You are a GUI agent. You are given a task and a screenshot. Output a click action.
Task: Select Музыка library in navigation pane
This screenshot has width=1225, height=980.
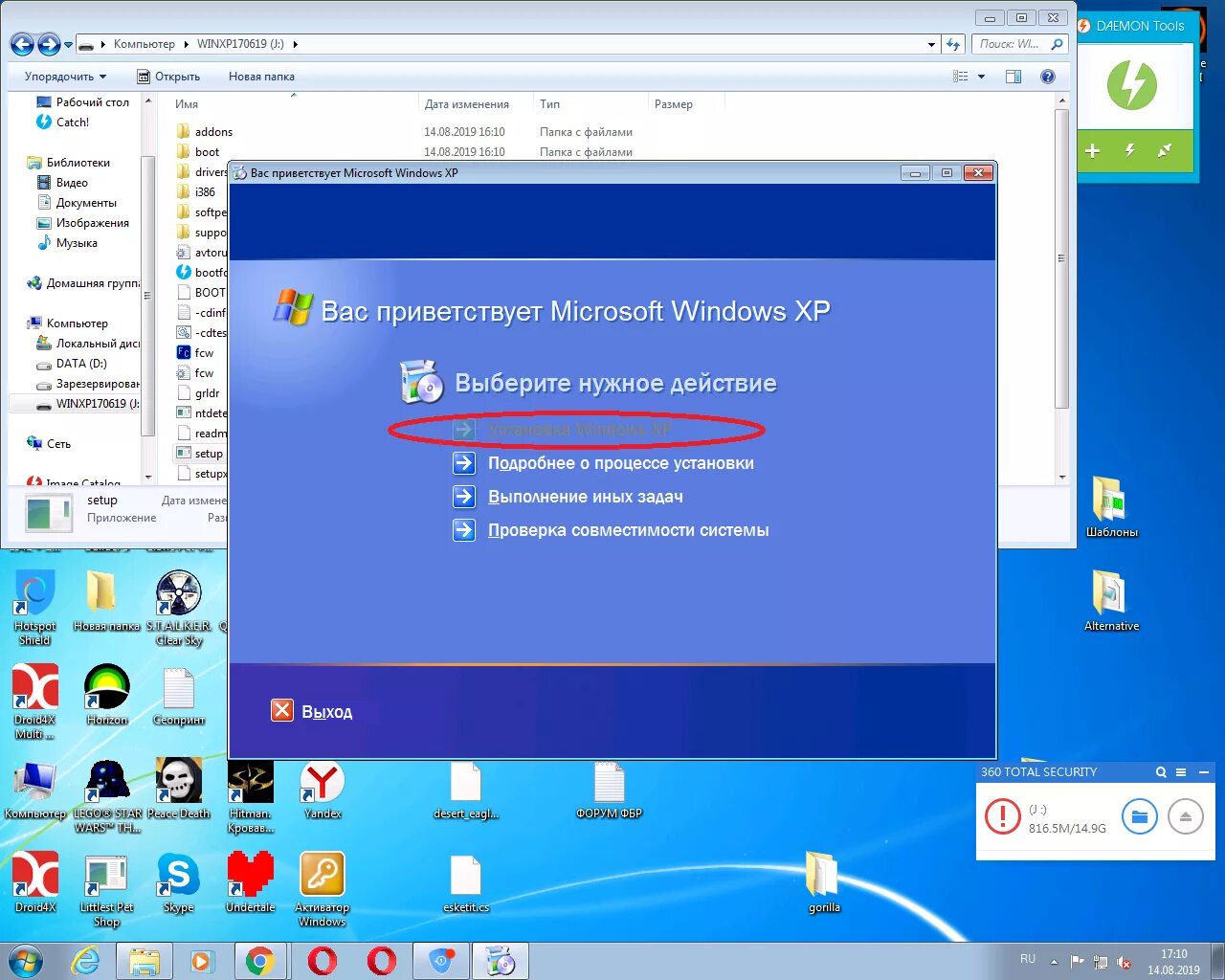pyautogui.click(x=67, y=243)
